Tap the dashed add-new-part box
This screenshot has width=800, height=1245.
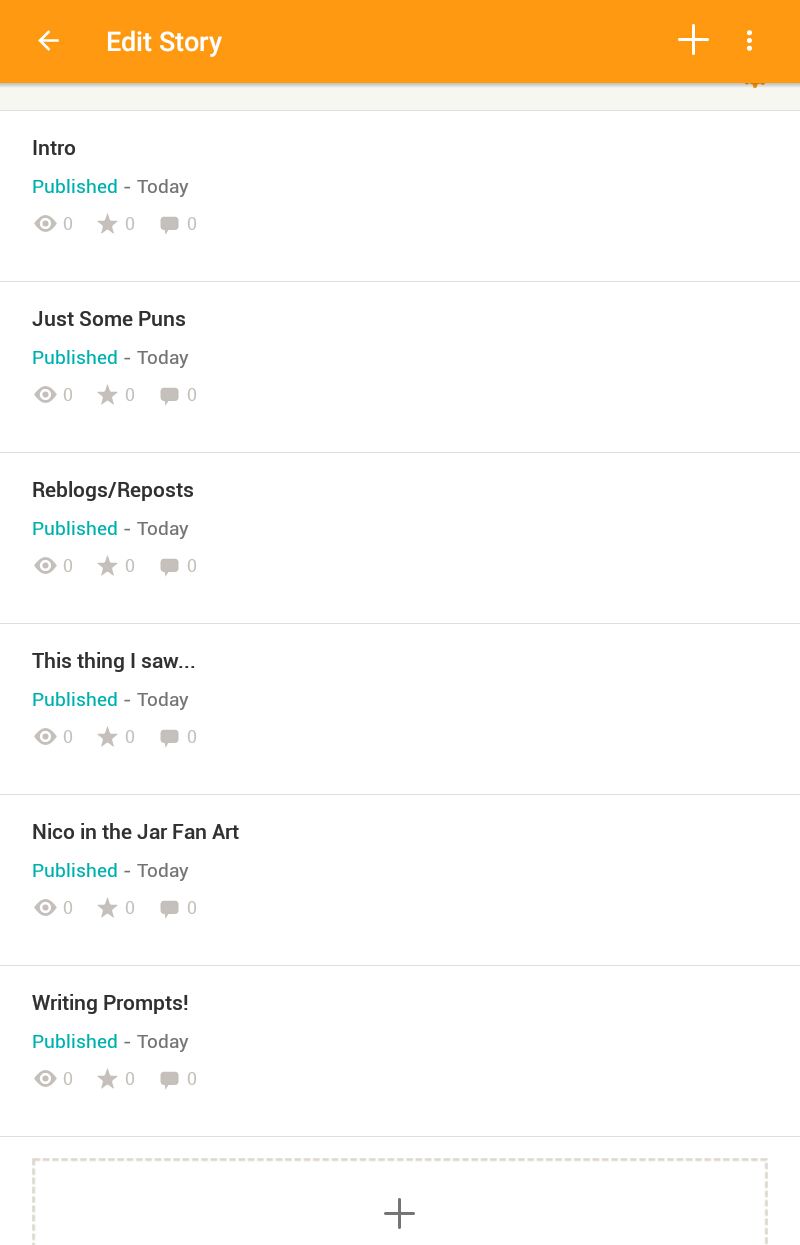click(x=400, y=1202)
